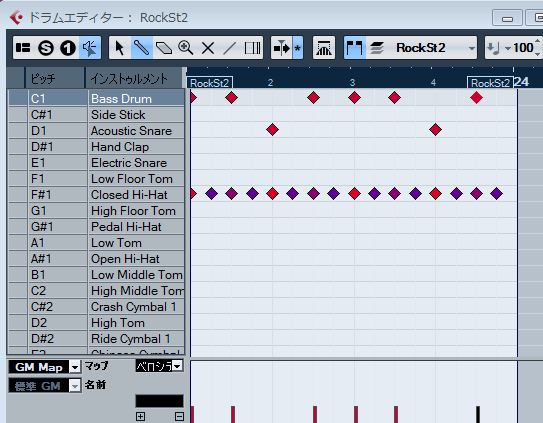
Task: Open the GM Map drum map dropdown
Action: click(75, 367)
